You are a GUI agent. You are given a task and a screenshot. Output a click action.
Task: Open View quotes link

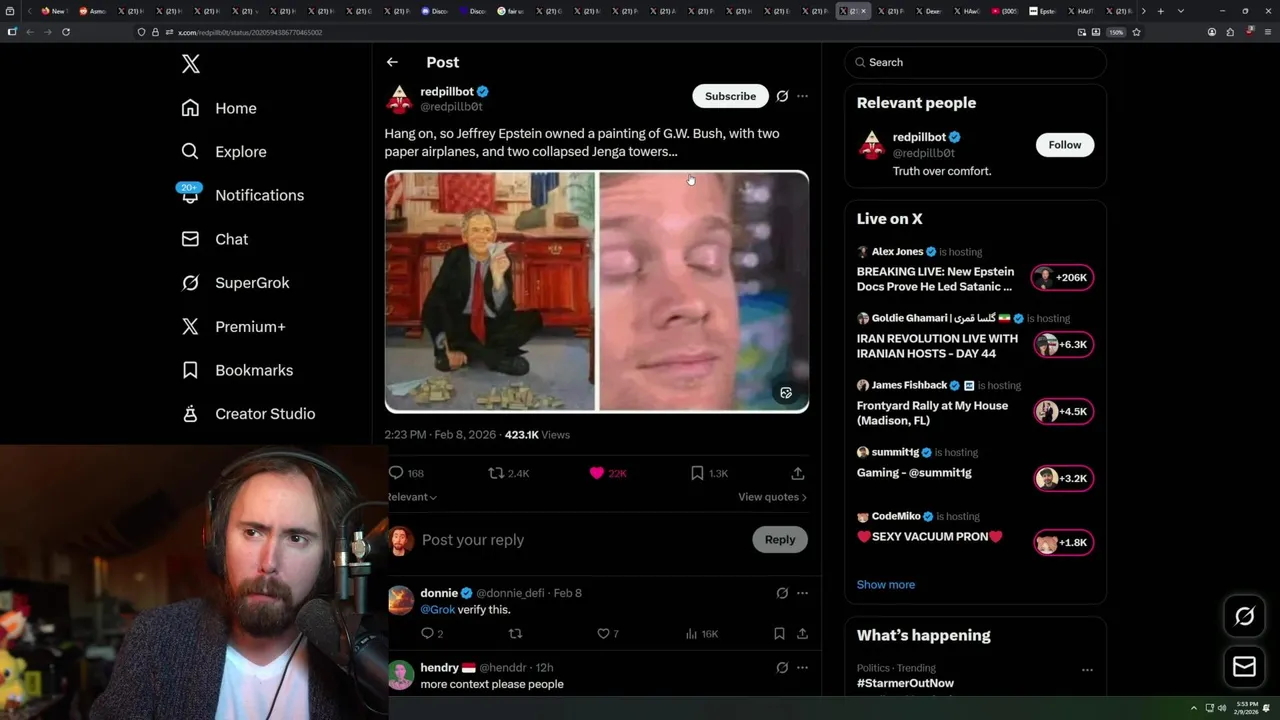[772, 497]
